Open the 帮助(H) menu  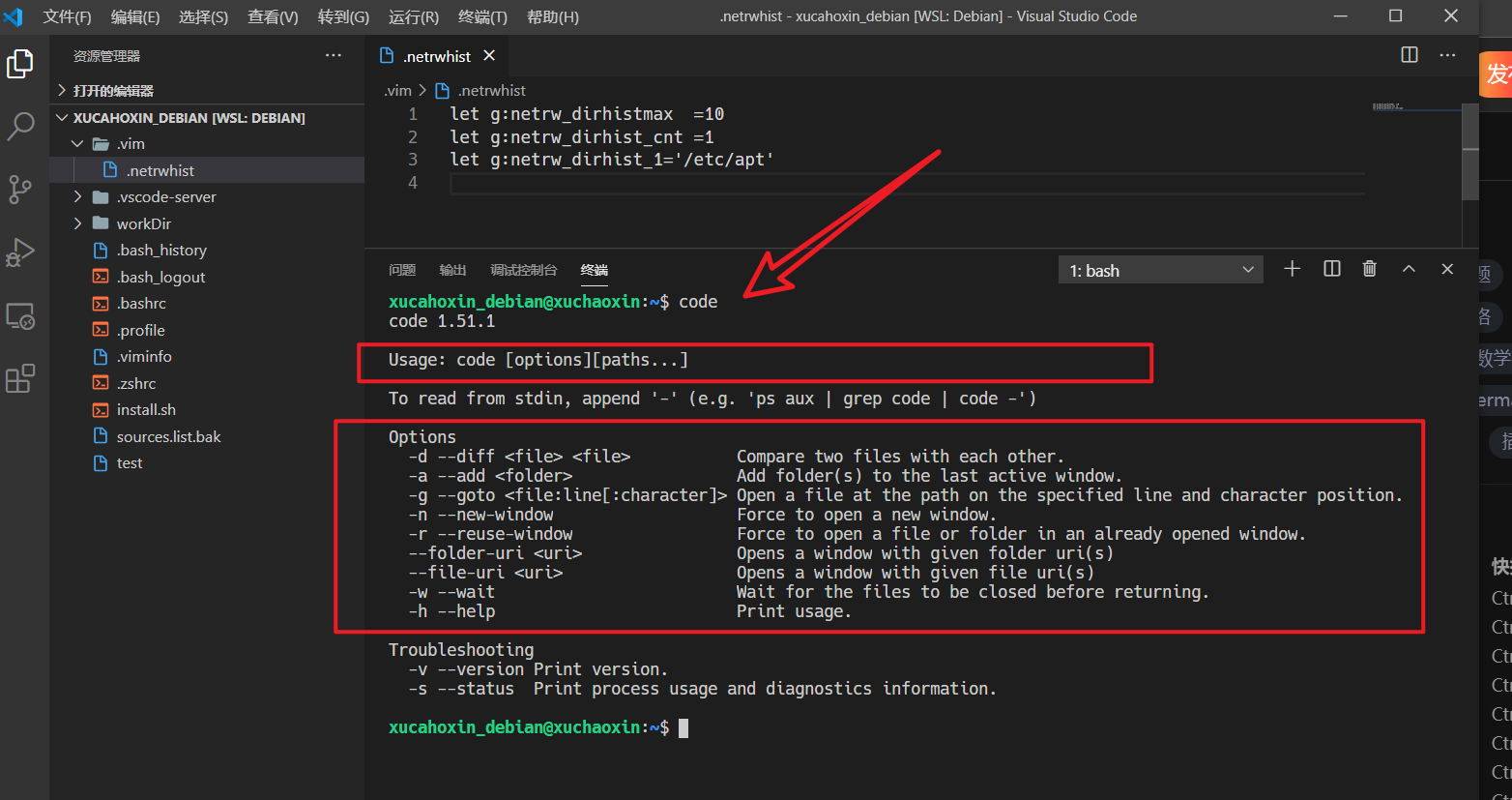pos(552,16)
